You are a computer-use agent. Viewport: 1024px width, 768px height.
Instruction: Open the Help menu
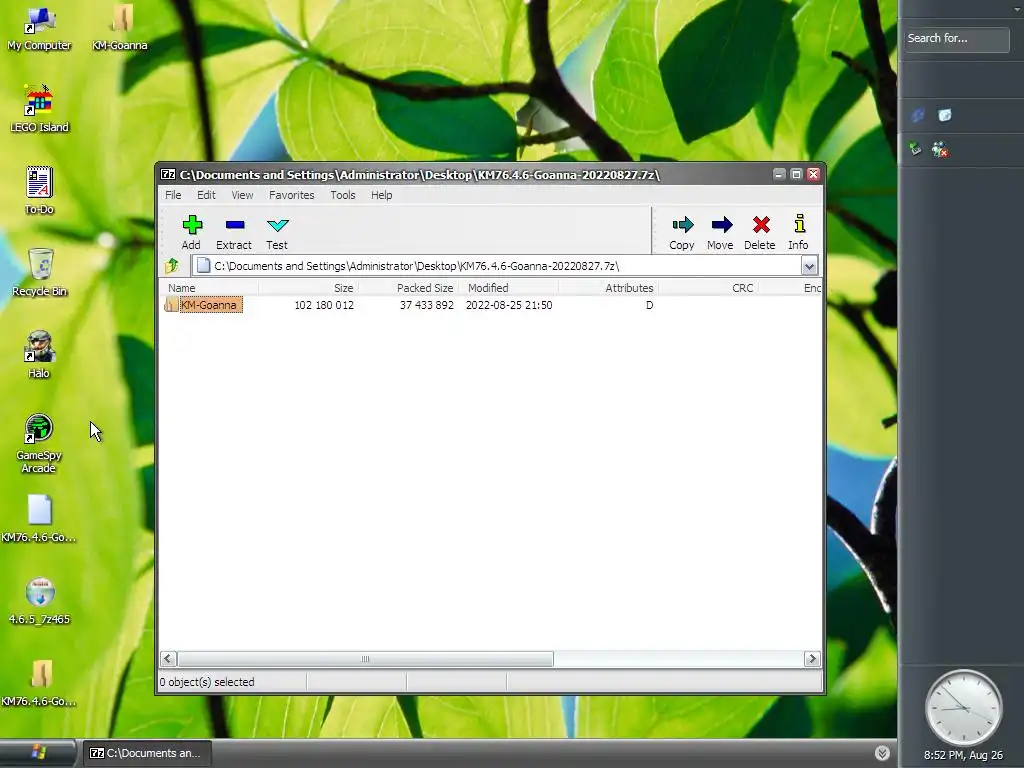point(381,195)
